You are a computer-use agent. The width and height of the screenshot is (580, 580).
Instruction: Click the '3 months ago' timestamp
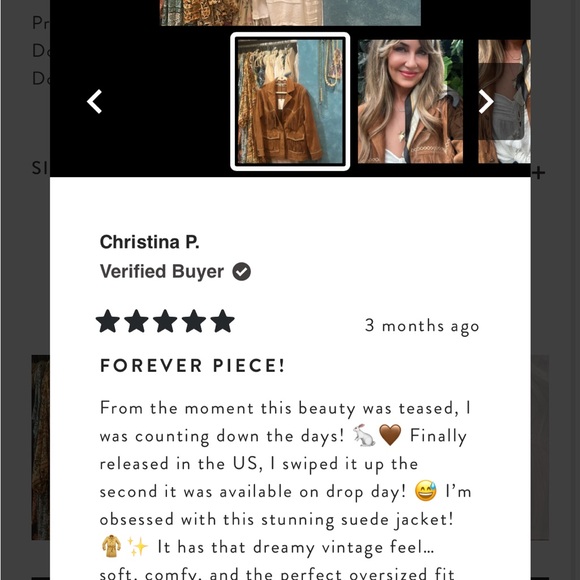pos(422,326)
